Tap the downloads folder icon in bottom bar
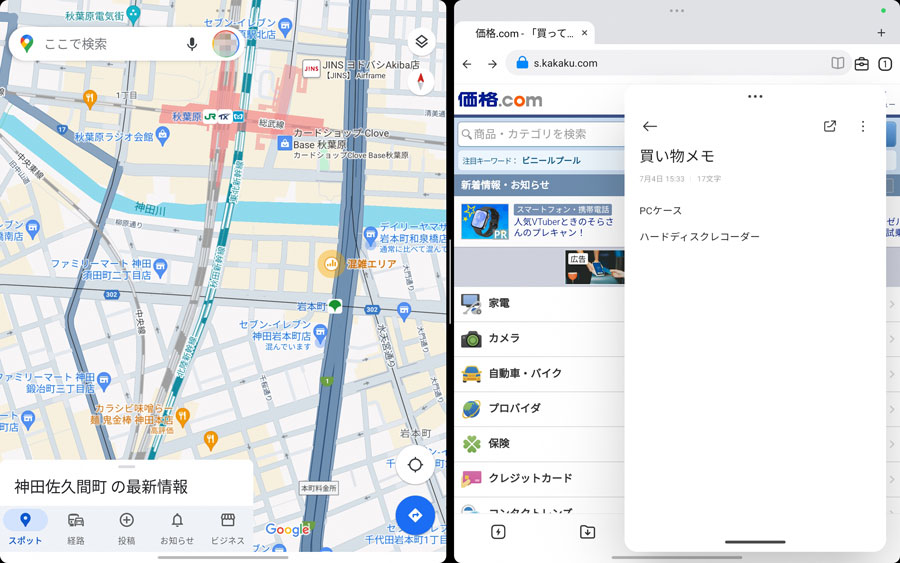 [587, 532]
